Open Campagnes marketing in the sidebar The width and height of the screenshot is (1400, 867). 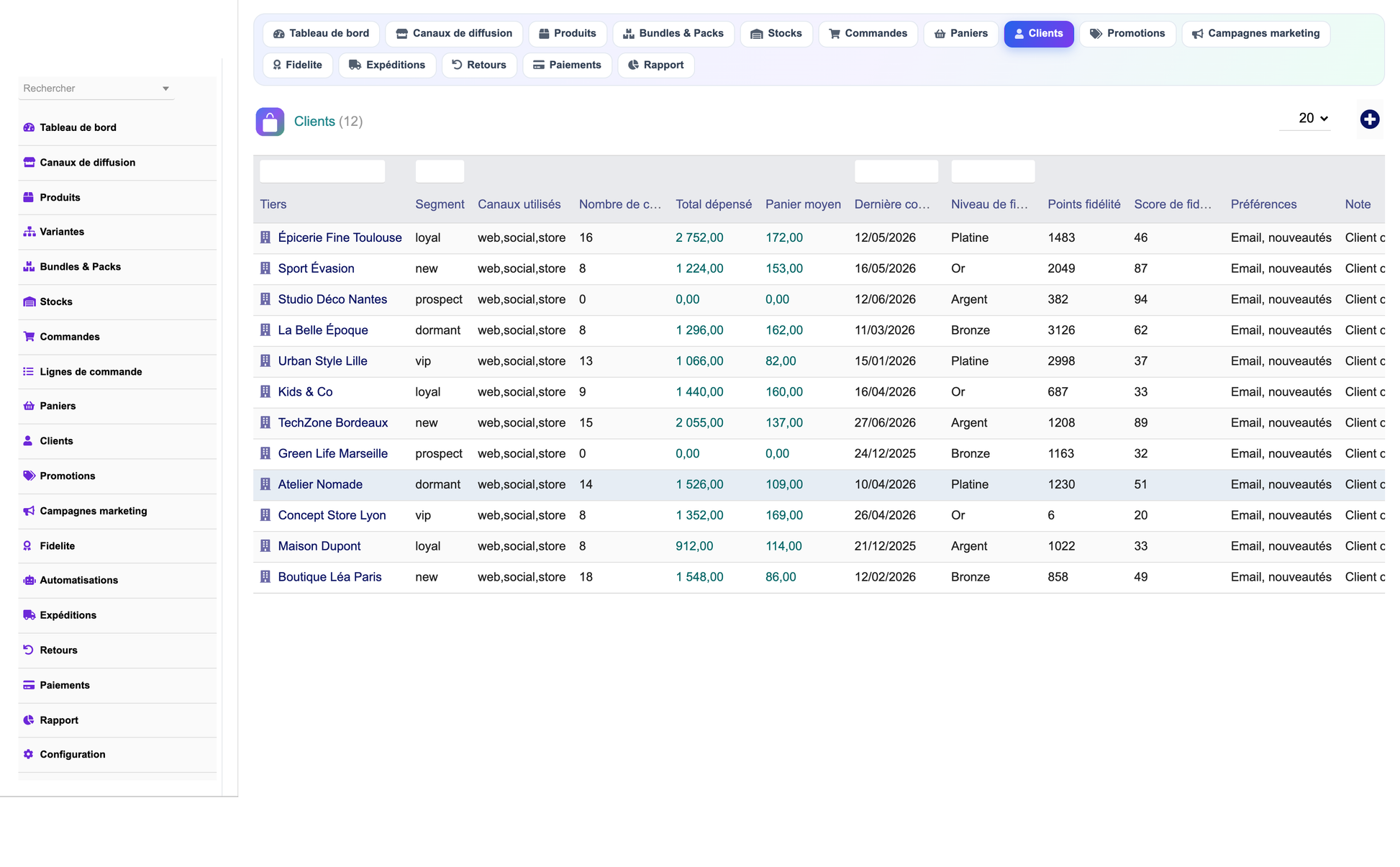point(117,512)
